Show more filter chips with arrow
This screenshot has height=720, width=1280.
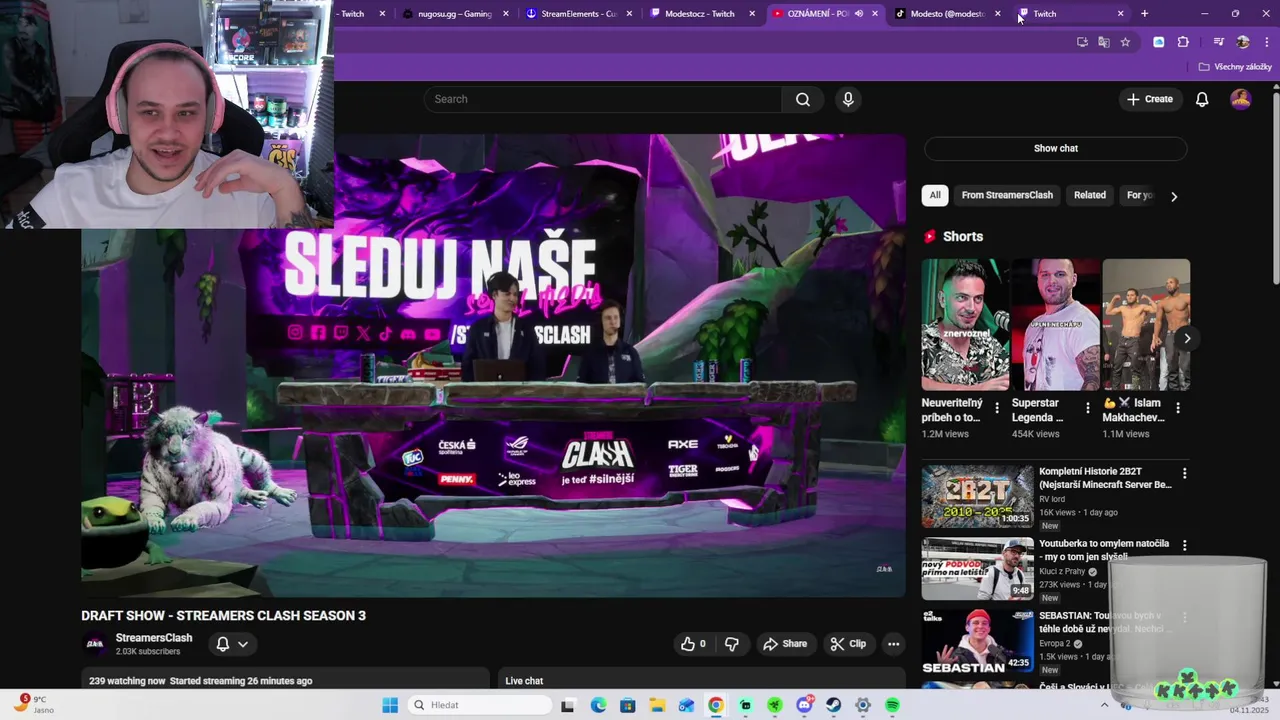coord(1174,196)
